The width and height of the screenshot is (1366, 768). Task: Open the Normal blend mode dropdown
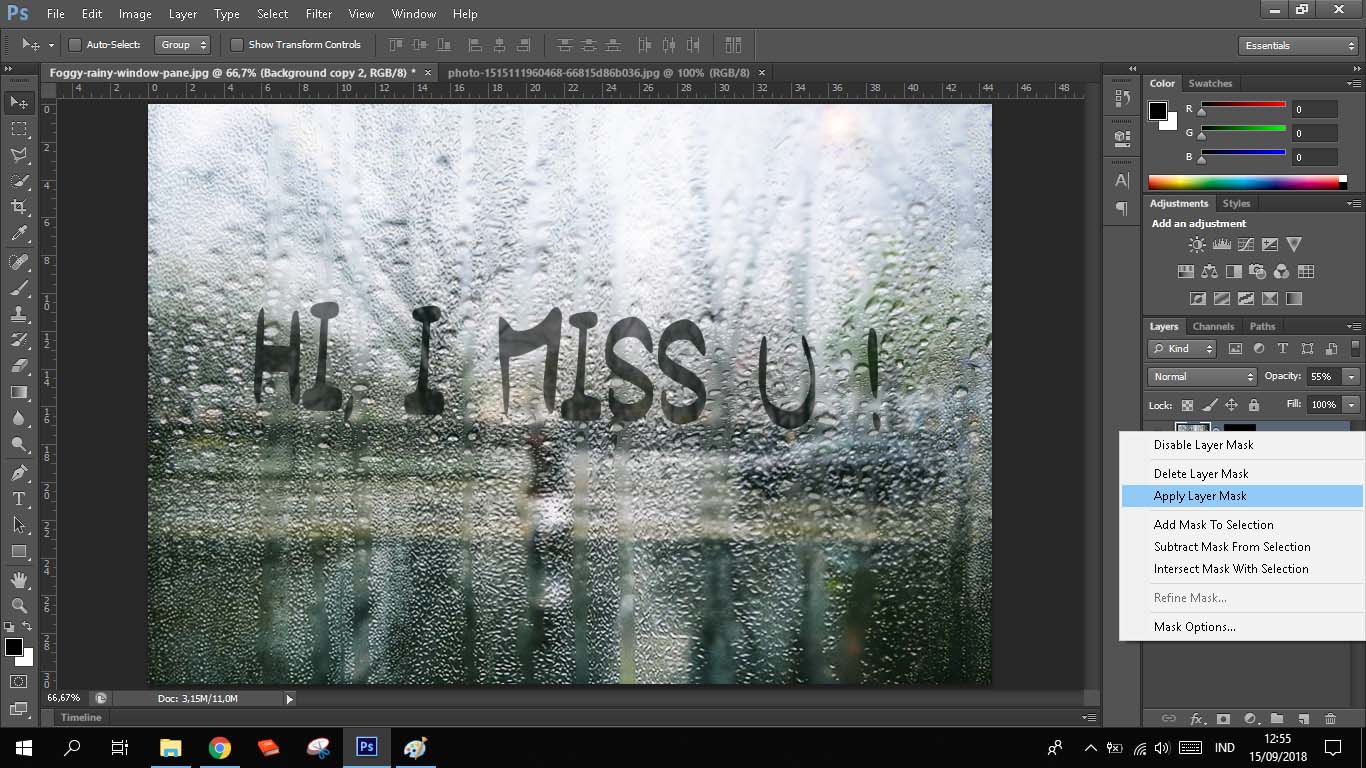[x=1202, y=377]
